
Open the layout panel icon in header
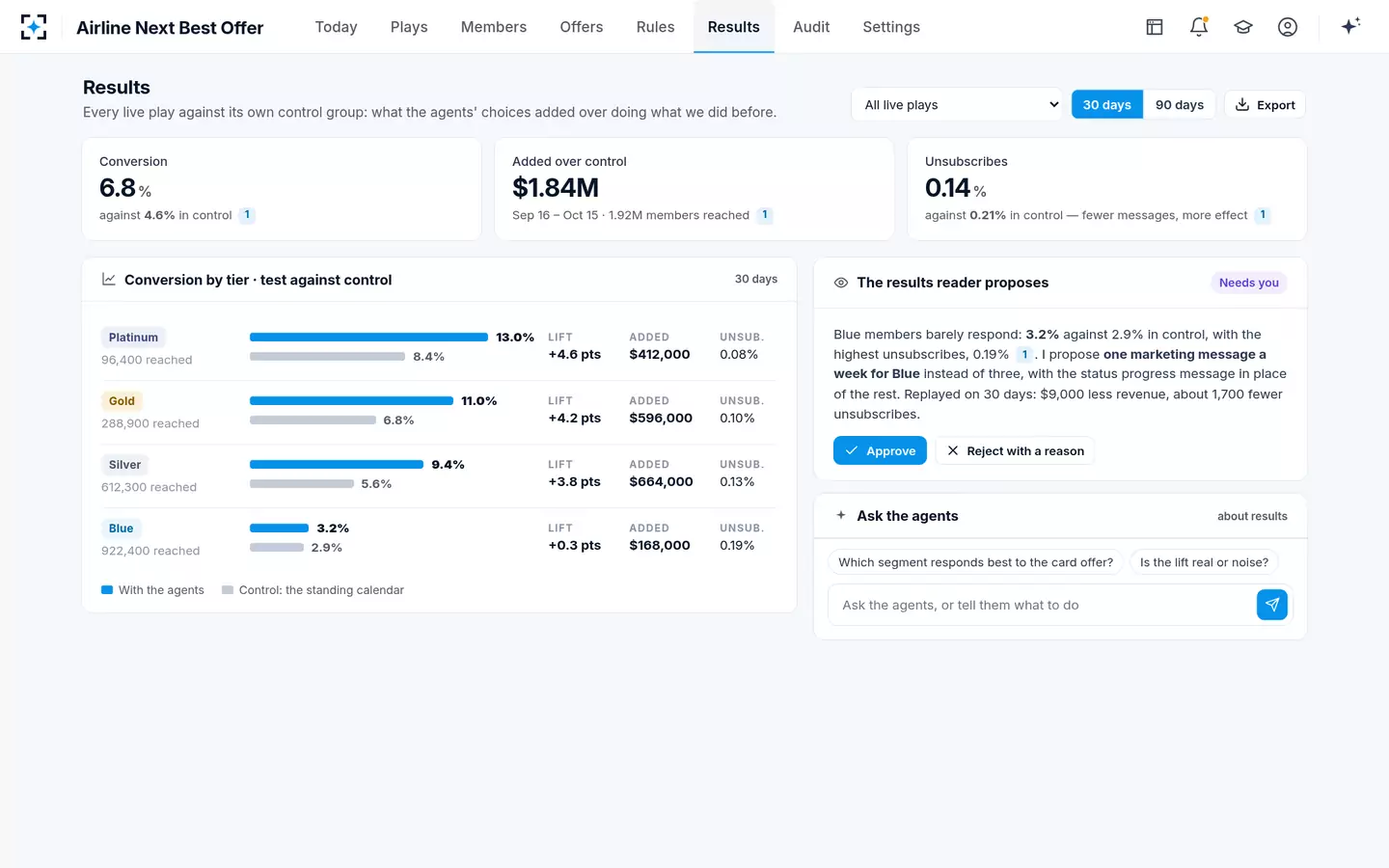coord(1155,27)
